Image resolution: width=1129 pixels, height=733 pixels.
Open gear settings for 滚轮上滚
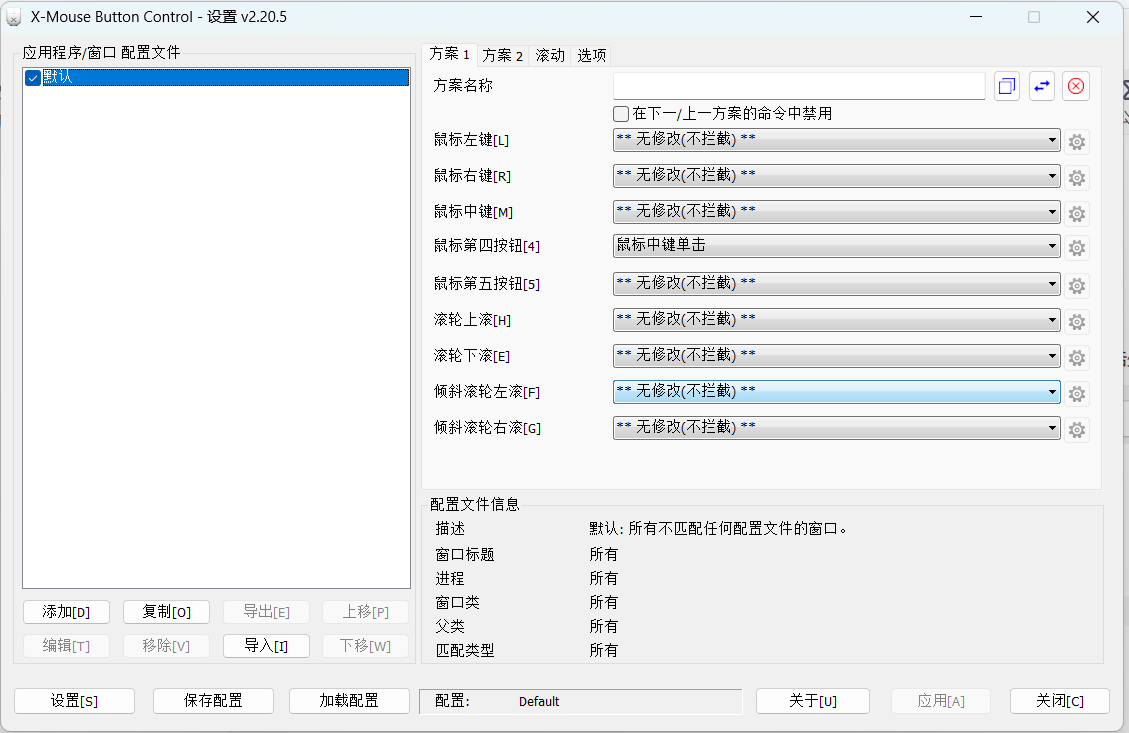1077,320
